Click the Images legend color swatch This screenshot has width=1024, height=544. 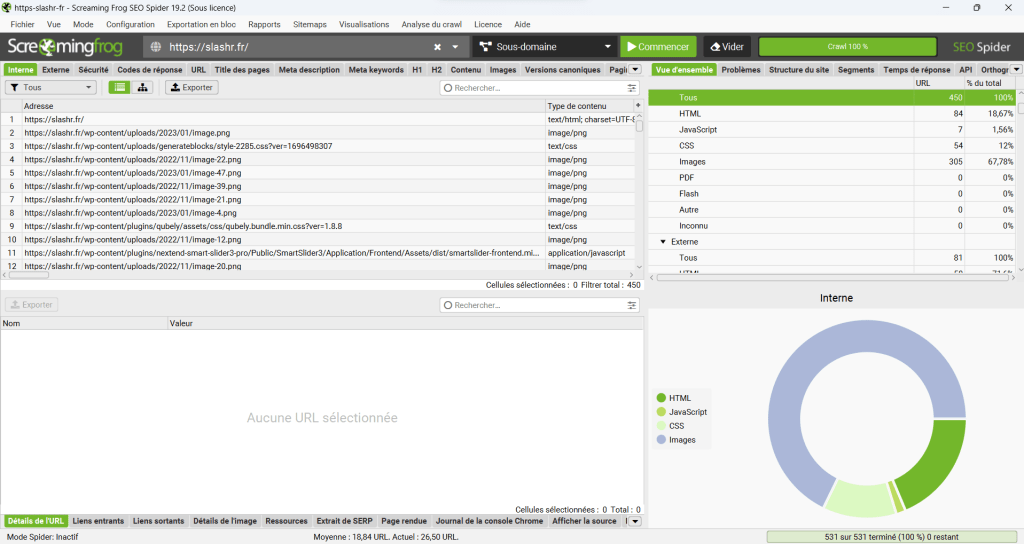[x=661, y=440]
